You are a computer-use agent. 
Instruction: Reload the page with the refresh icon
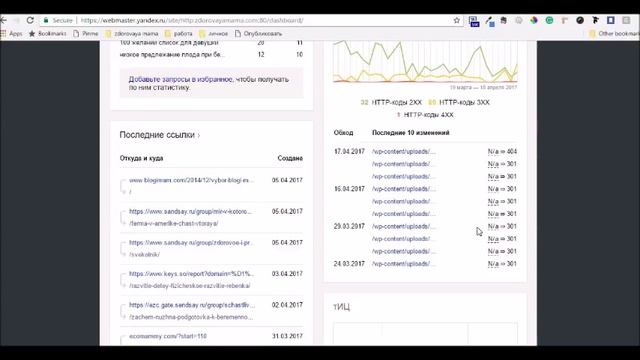point(30,20)
